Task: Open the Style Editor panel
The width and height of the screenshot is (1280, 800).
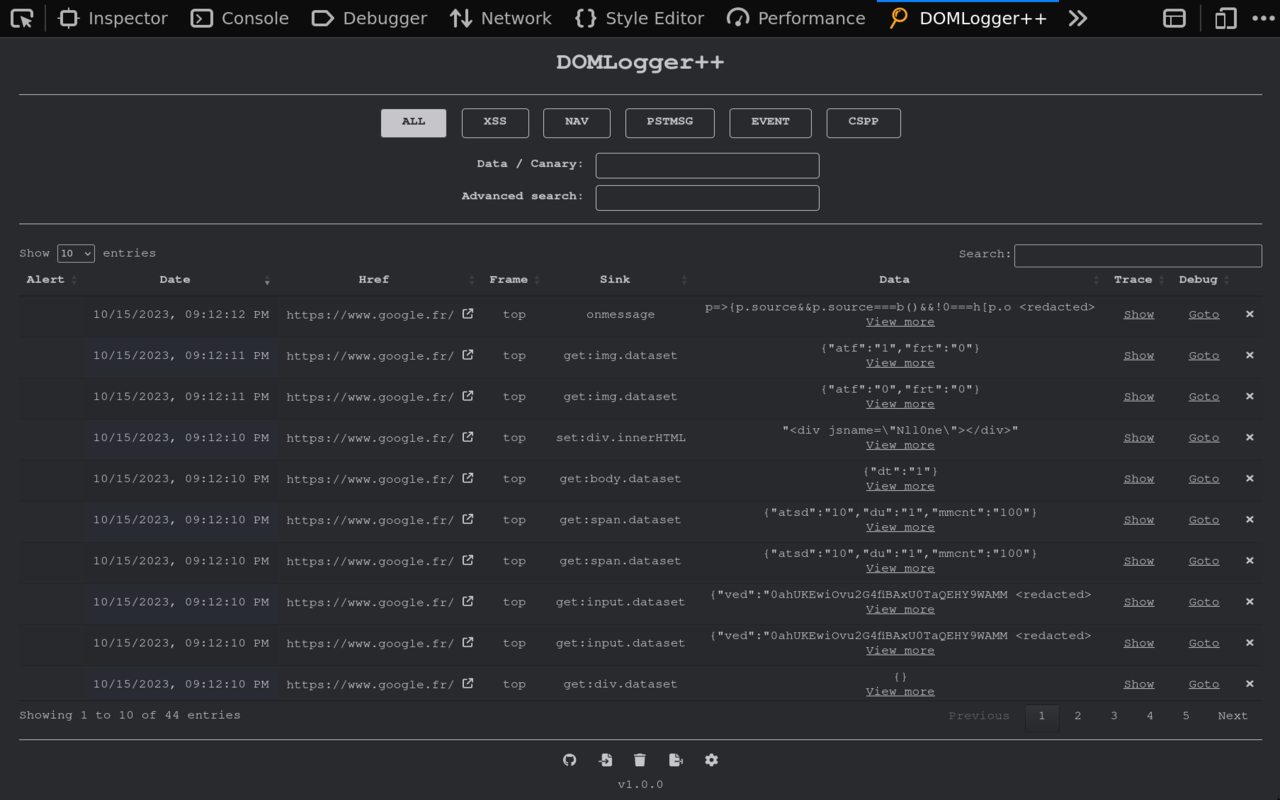Action: [x=639, y=17]
